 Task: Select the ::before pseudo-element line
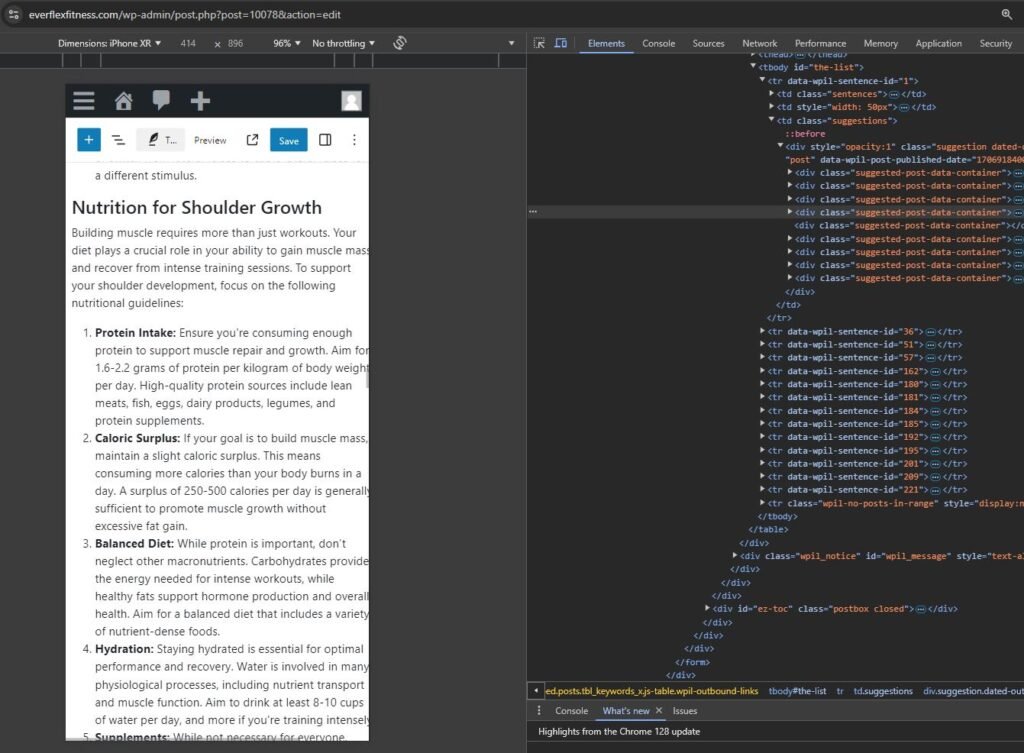coord(805,133)
